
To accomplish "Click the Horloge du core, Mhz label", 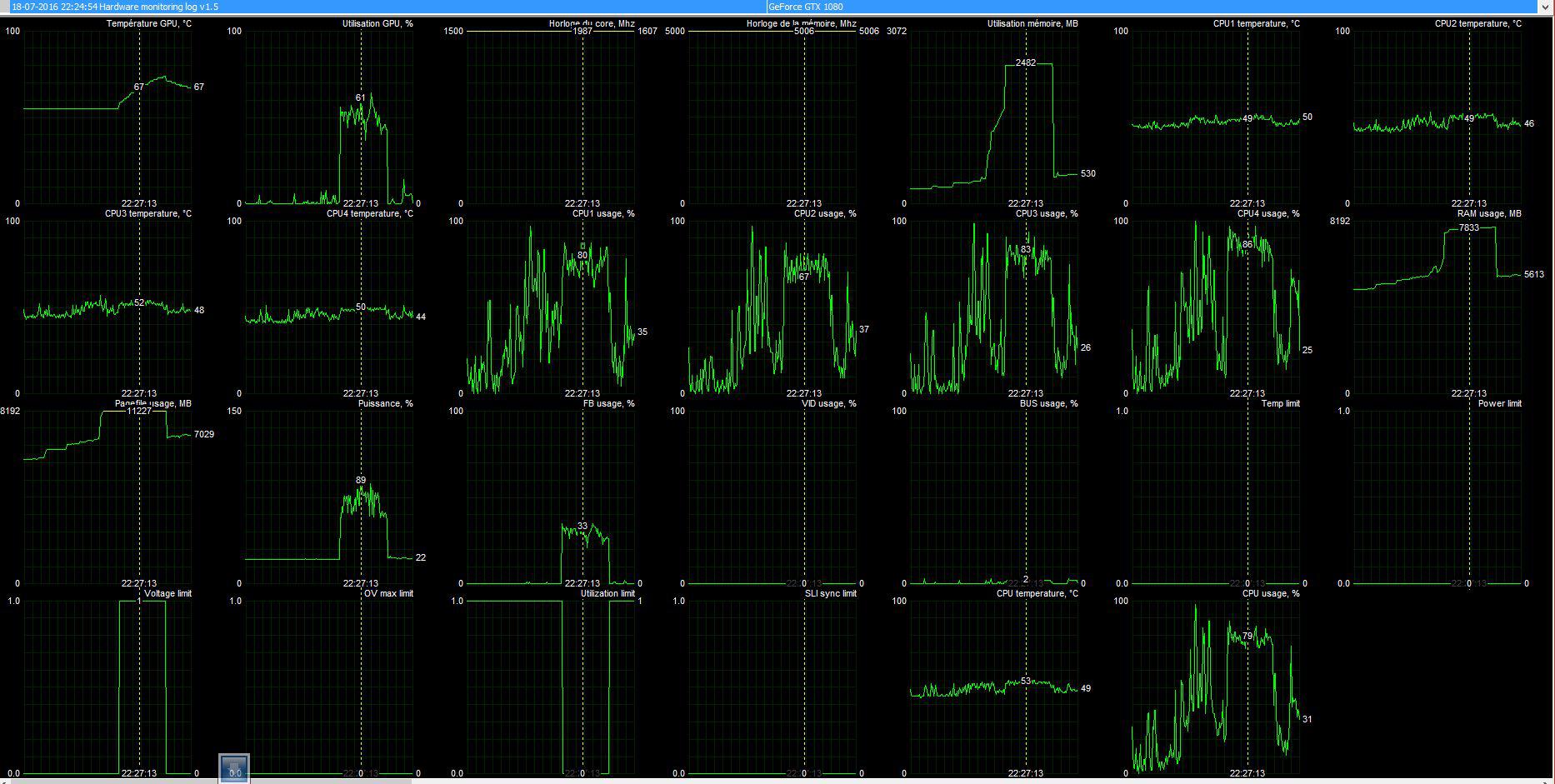I will [592, 23].
